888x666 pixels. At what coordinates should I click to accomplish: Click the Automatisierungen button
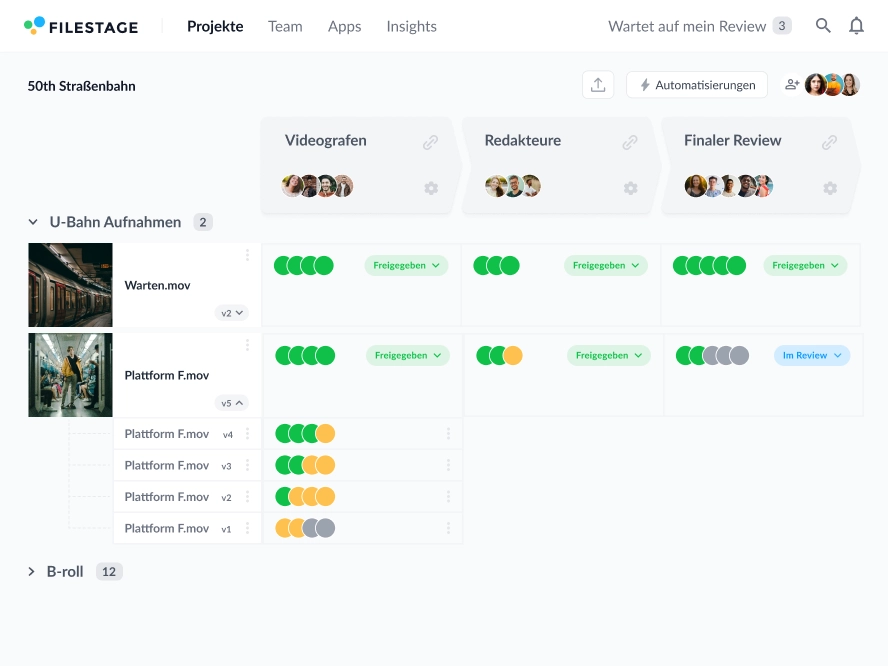[x=697, y=85]
